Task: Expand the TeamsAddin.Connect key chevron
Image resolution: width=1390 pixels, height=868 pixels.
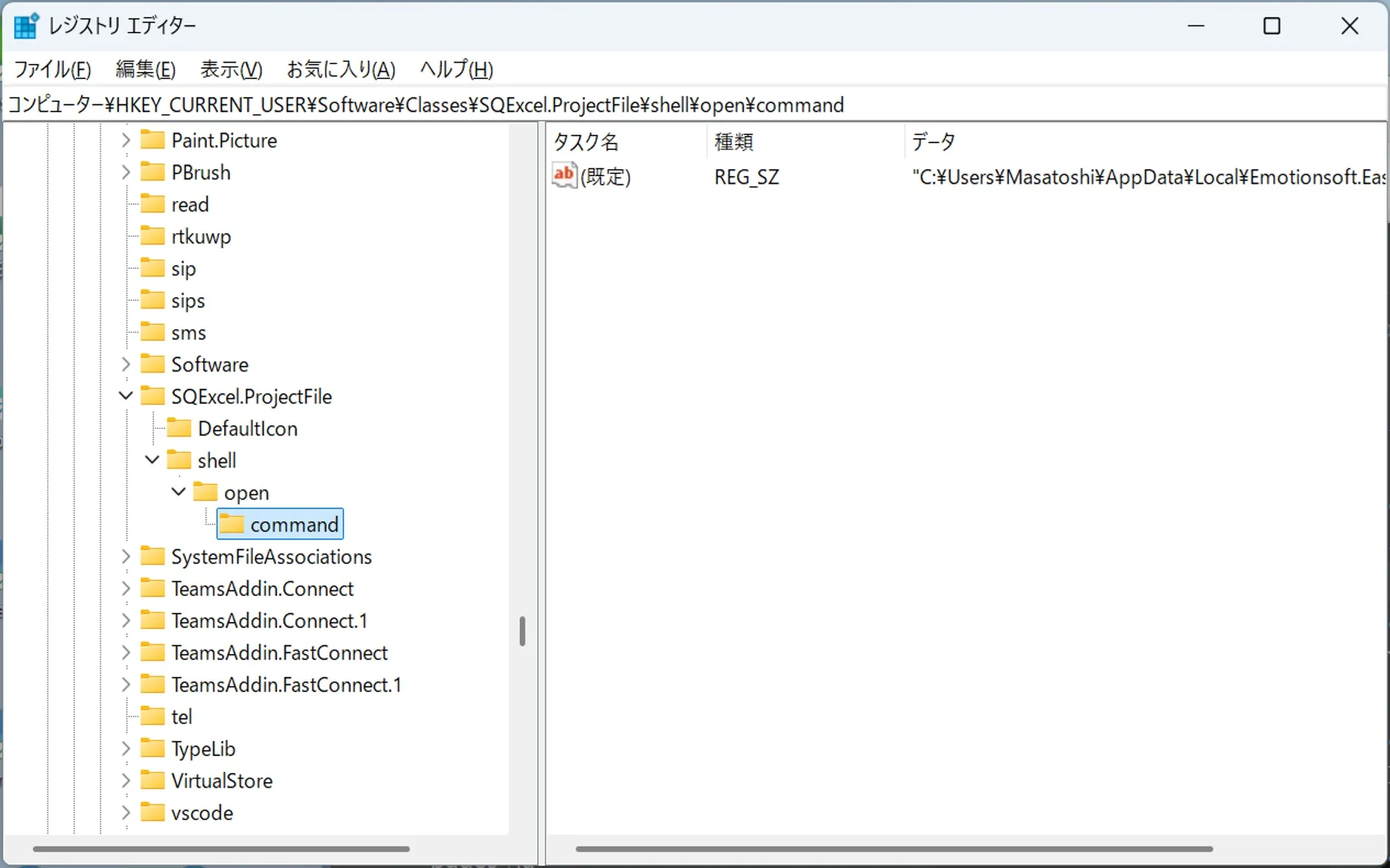Action: (126, 588)
